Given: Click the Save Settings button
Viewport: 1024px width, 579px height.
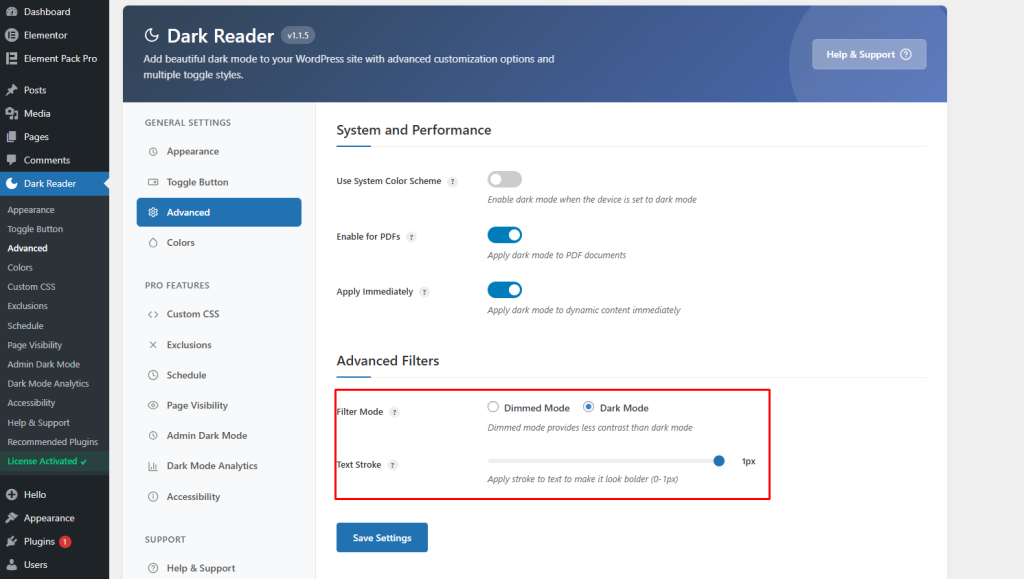Looking at the screenshot, I should (x=382, y=537).
